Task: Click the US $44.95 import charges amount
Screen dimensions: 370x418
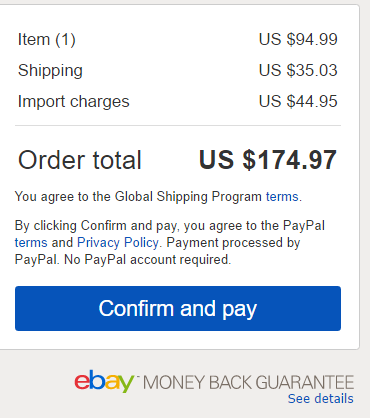Action: pyautogui.click(x=298, y=101)
